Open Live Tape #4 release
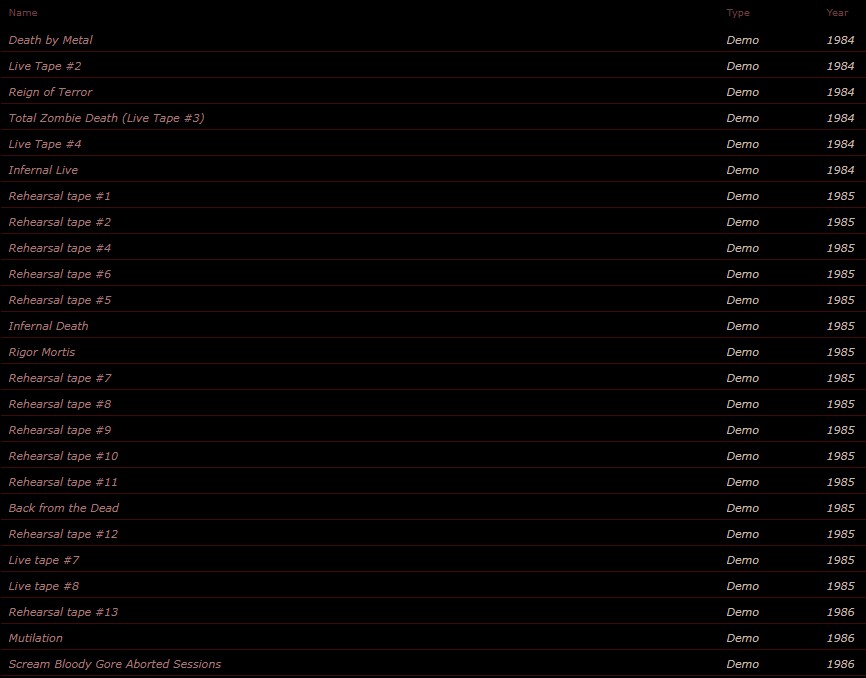 (x=45, y=144)
